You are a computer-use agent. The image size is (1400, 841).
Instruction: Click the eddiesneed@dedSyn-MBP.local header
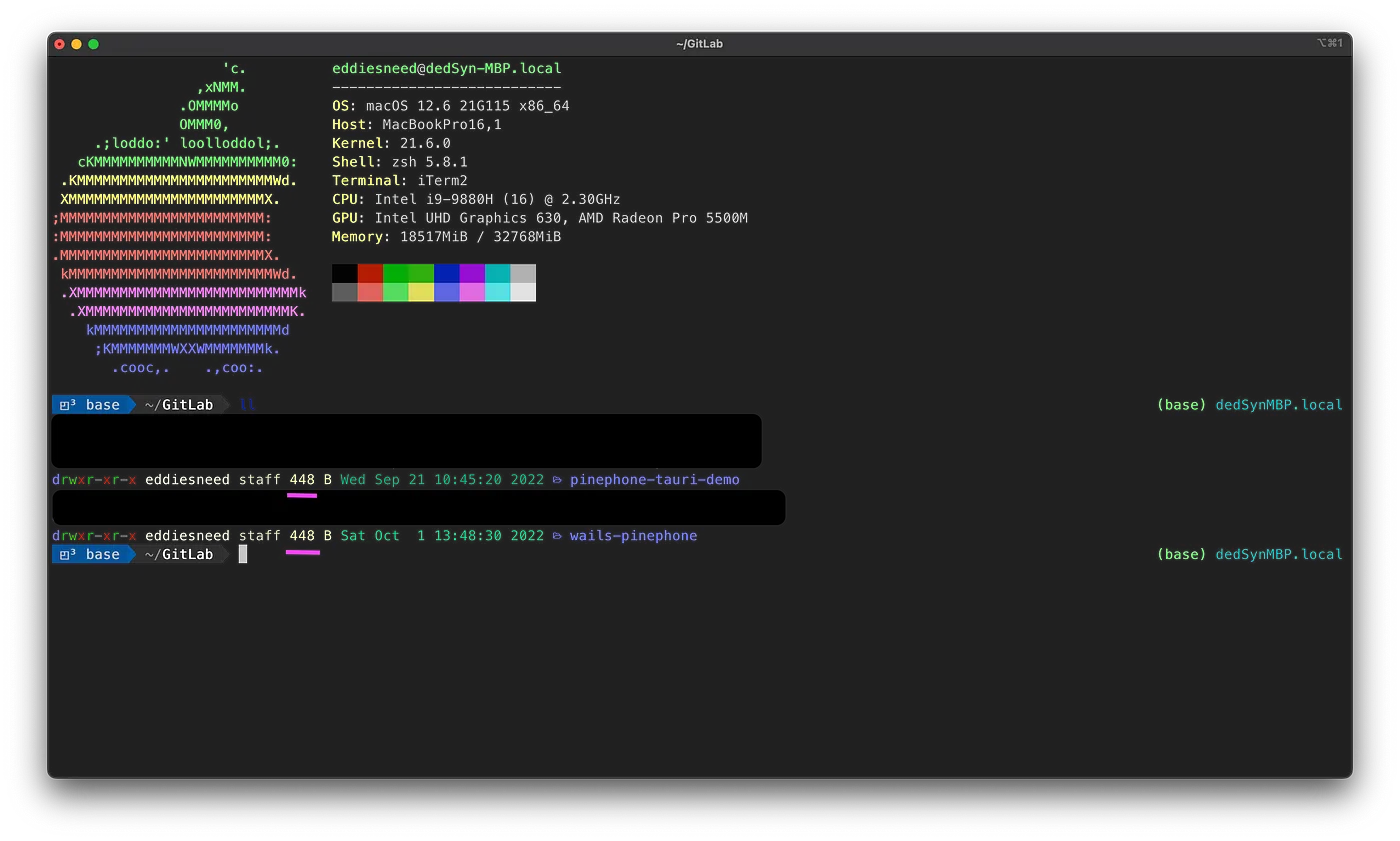447,69
